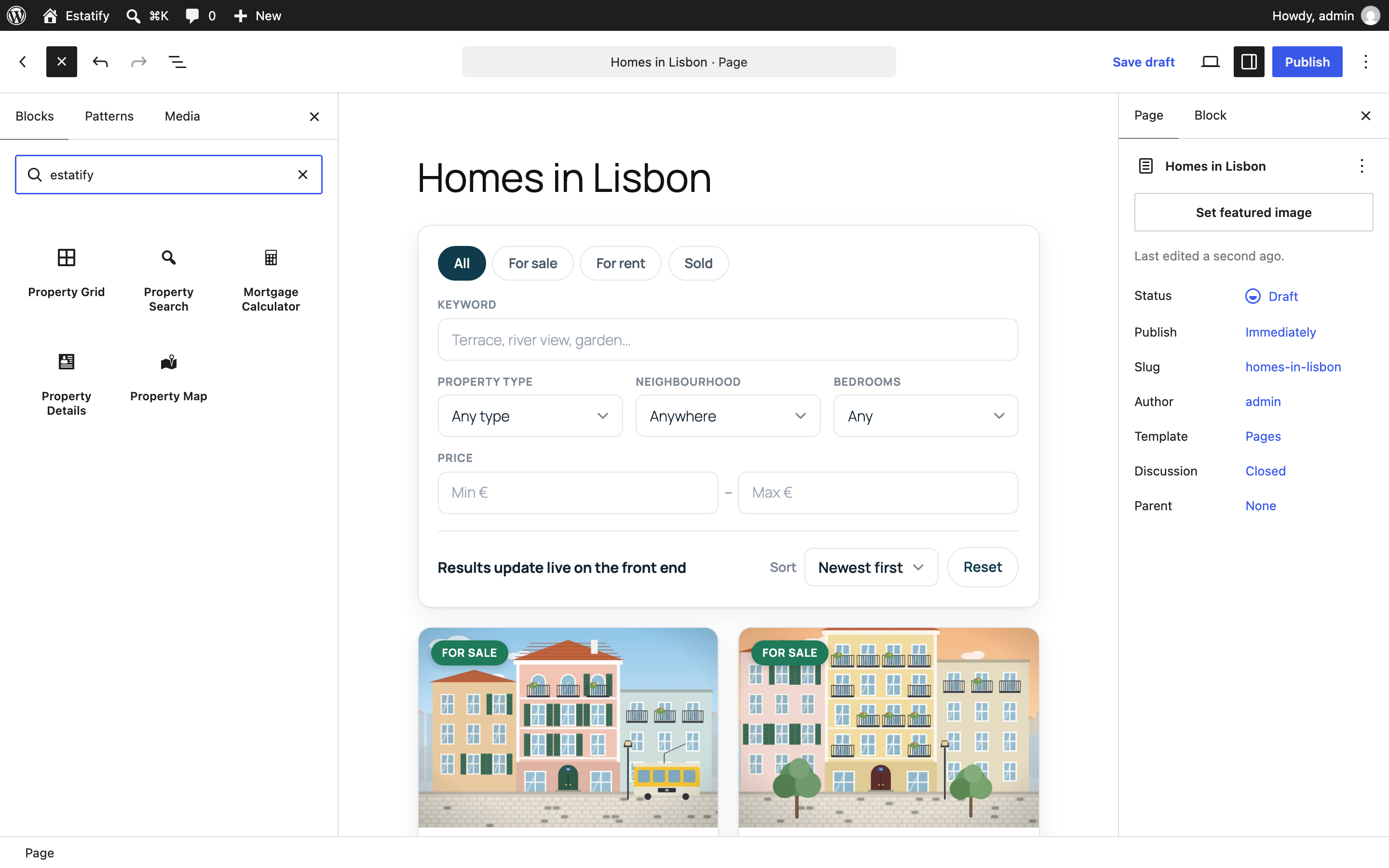Switch to the Patterns tab
This screenshot has width=1389, height=868.
pos(109,116)
